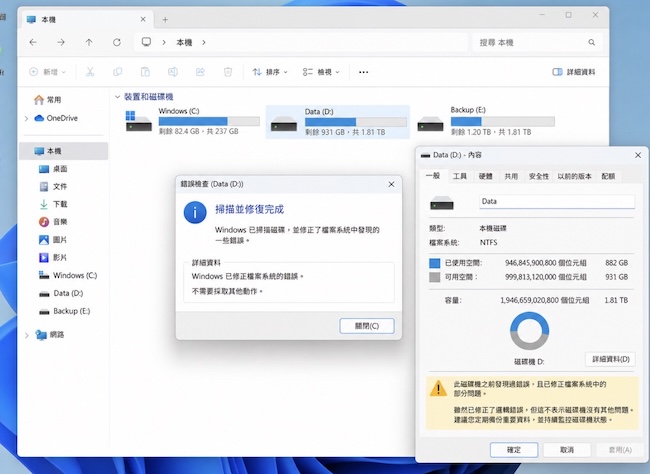Click the yellow warning triangle icon

pyautogui.click(x=438, y=389)
